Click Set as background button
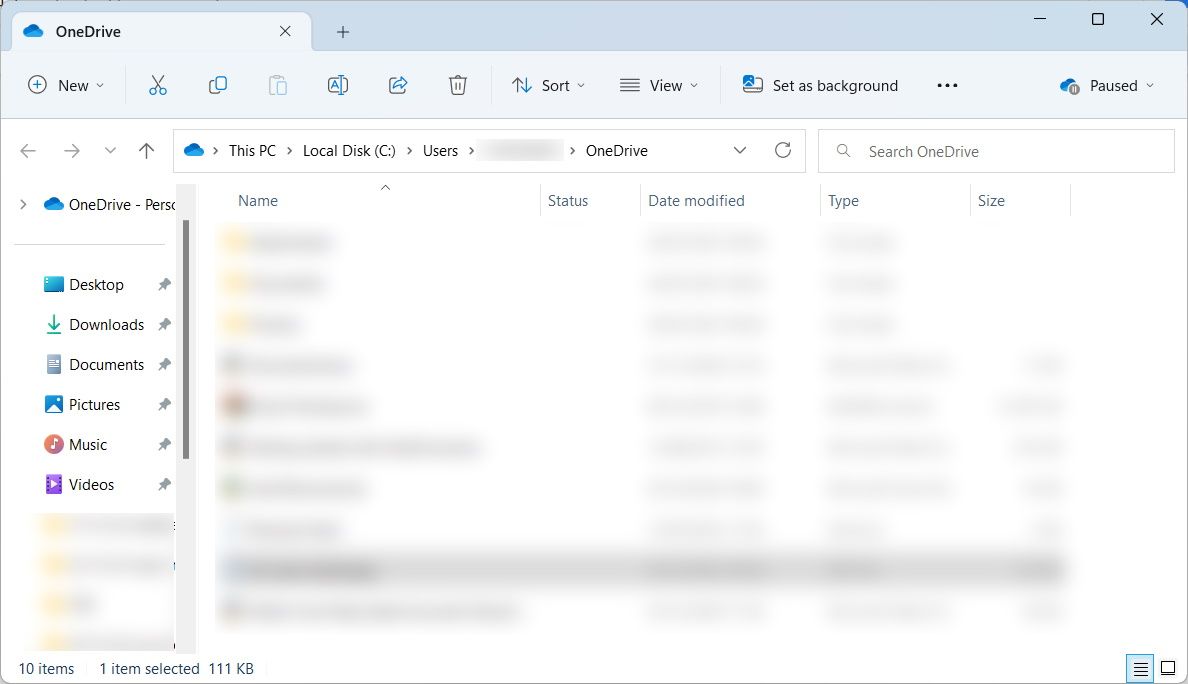Screen dimensions: 1188x684 821,86
